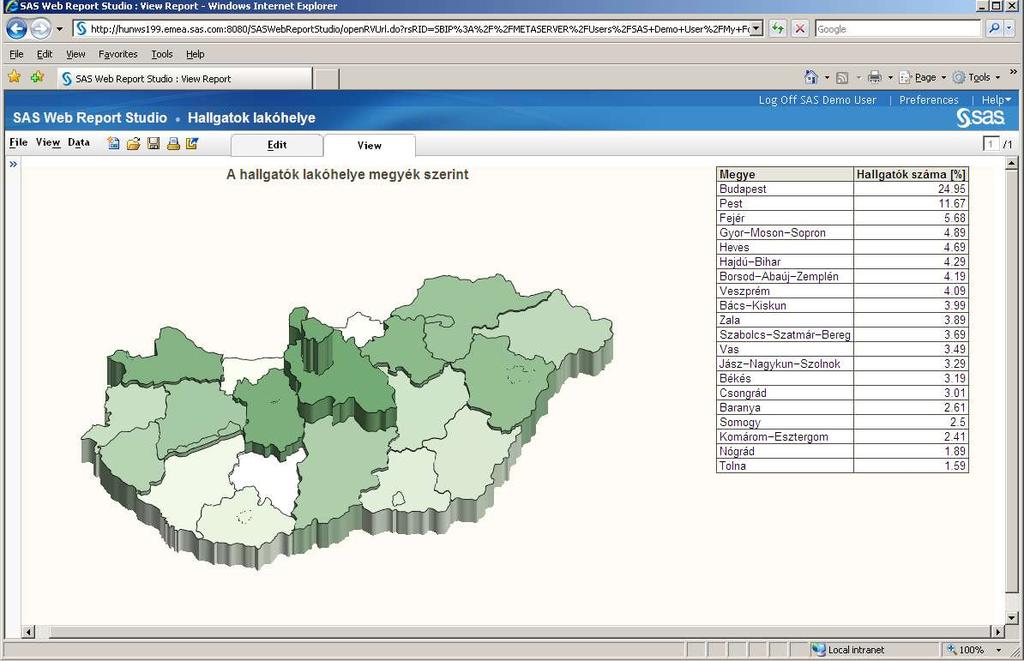Select the Fejér table cell
Viewport: 1024px width, 661px height.
785,218
